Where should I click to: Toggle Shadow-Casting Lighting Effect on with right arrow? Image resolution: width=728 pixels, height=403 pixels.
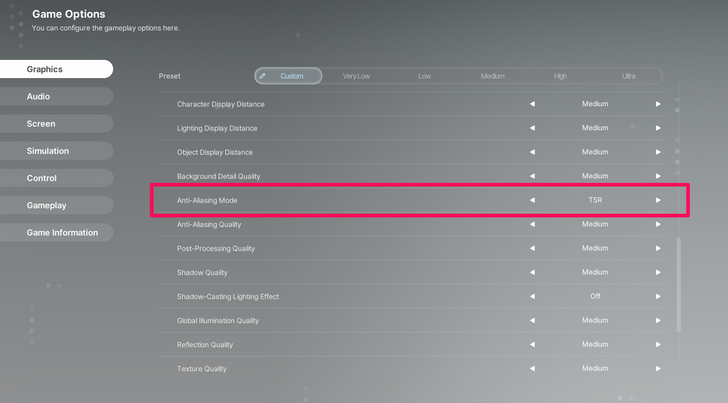pyautogui.click(x=657, y=297)
